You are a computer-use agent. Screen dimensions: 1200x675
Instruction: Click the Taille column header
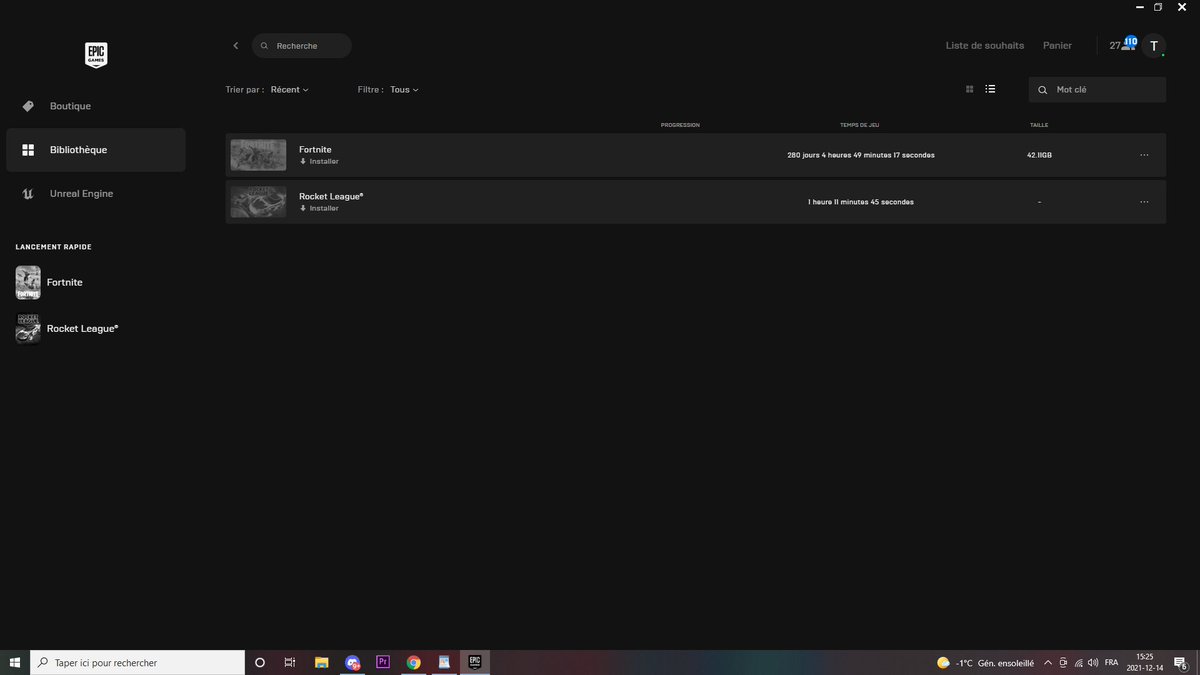point(1039,125)
